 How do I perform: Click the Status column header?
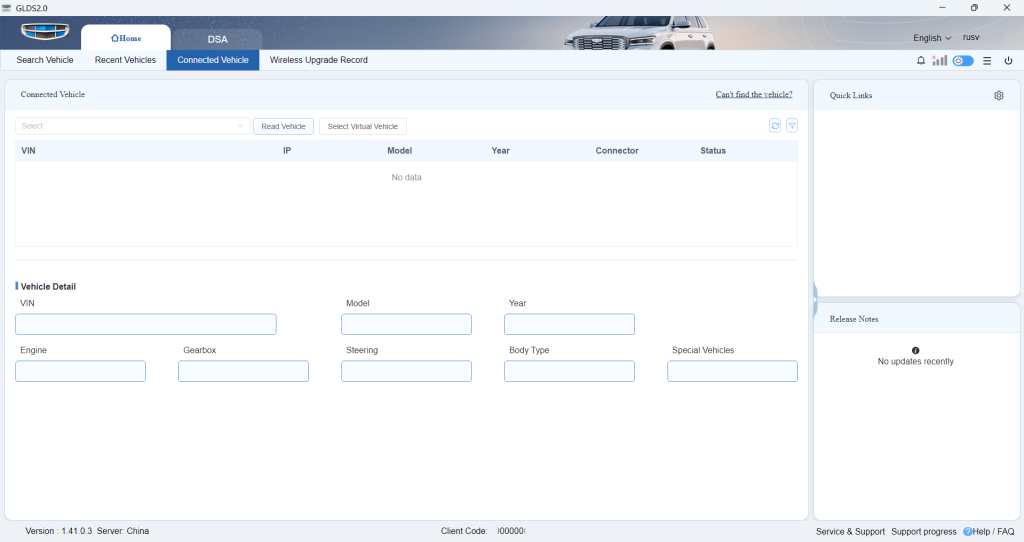pos(713,151)
